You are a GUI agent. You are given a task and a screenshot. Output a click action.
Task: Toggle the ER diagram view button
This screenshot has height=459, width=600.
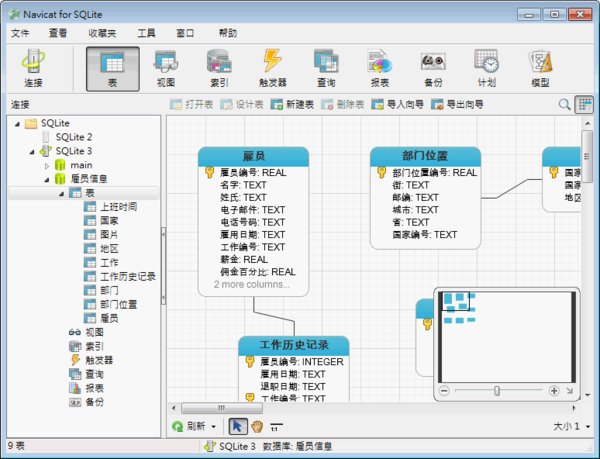(x=584, y=104)
